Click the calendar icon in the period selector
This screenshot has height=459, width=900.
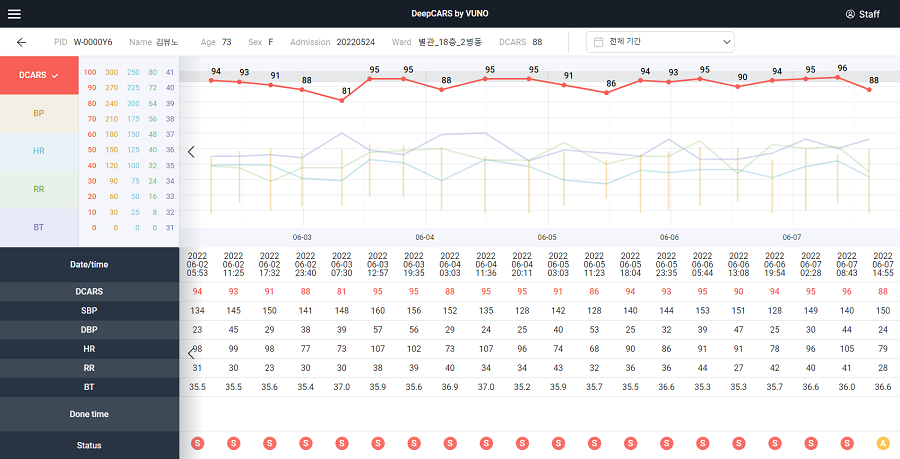tap(598, 42)
